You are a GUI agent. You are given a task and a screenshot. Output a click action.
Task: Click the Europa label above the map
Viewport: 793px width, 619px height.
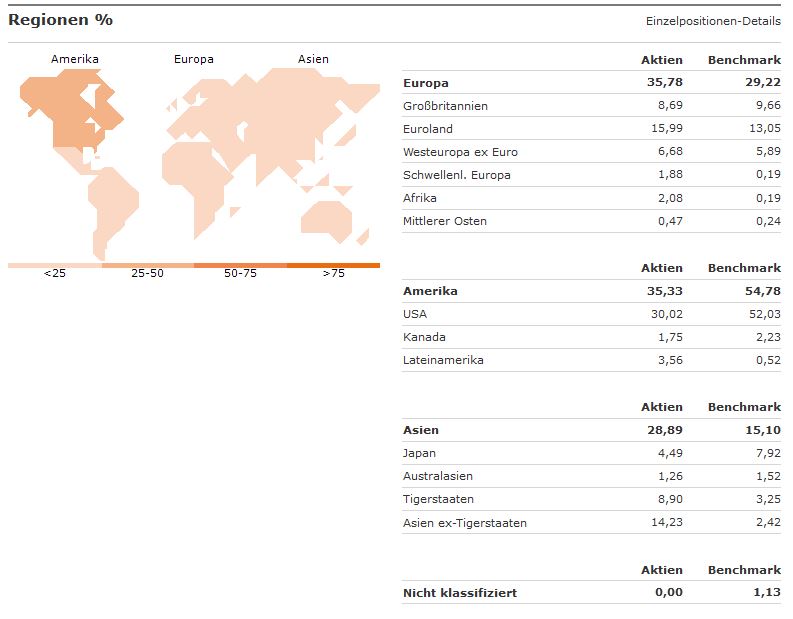click(x=193, y=59)
